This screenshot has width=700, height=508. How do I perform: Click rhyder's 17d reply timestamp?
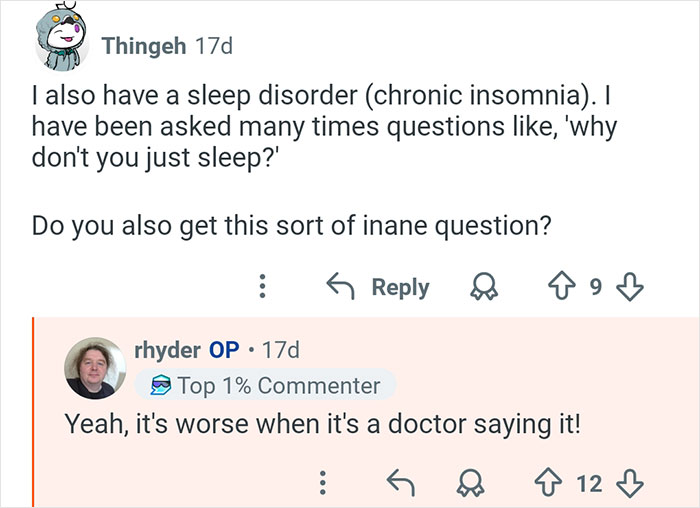click(x=279, y=350)
